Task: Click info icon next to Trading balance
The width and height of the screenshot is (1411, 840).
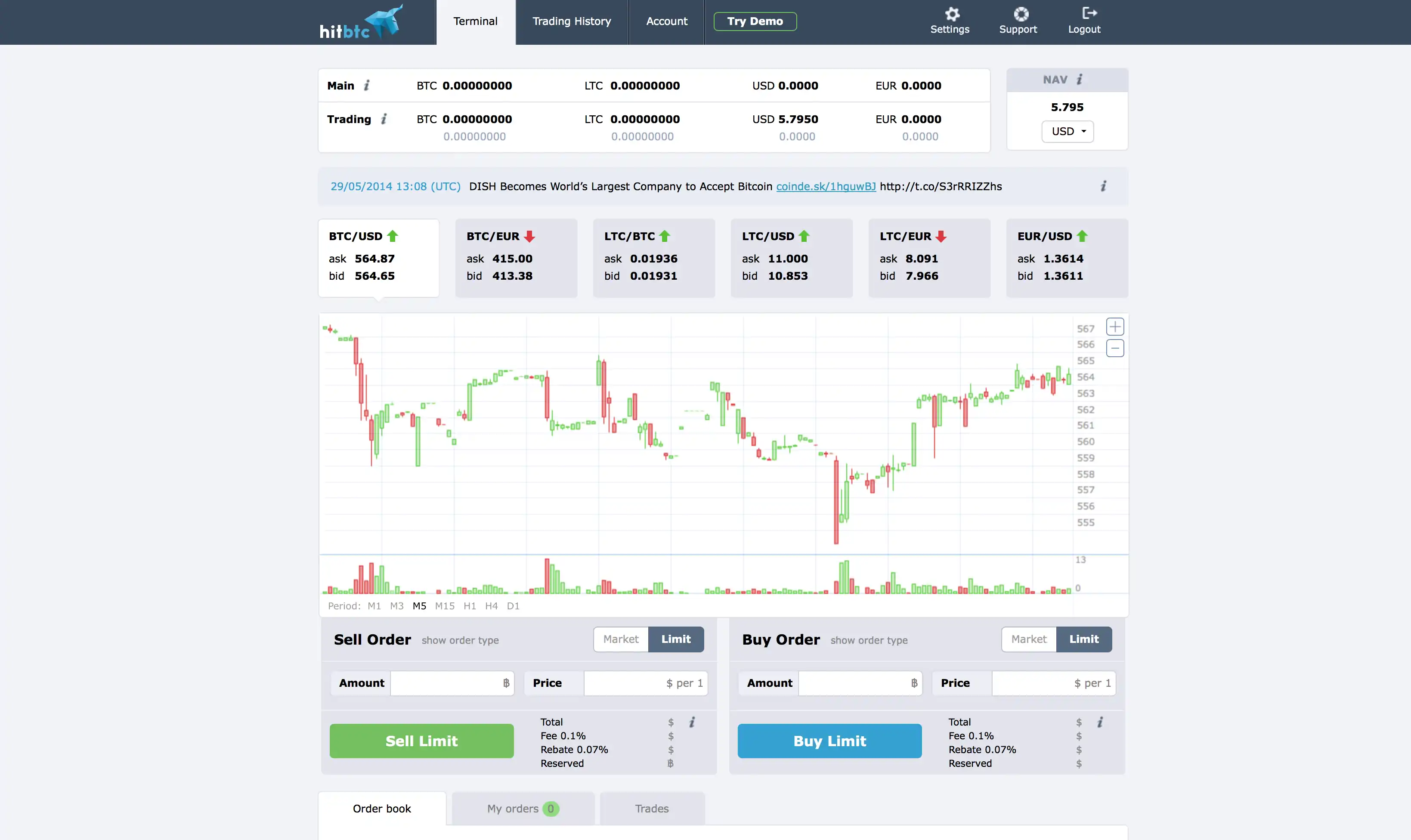Action: (x=384, y=119)
